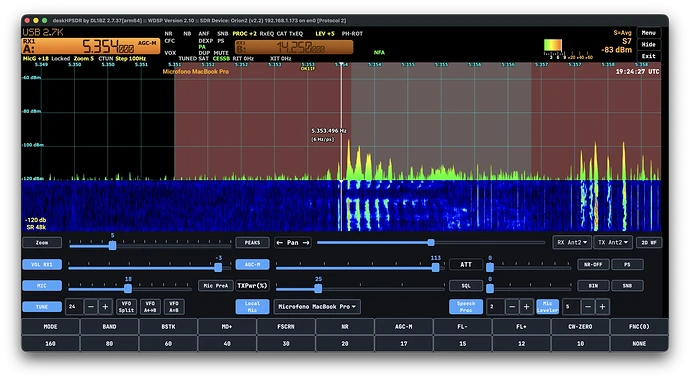This screenshot has height=379, width=690.
Task: Open the RX Ant2 antenna dropdown
Action: 572,243
